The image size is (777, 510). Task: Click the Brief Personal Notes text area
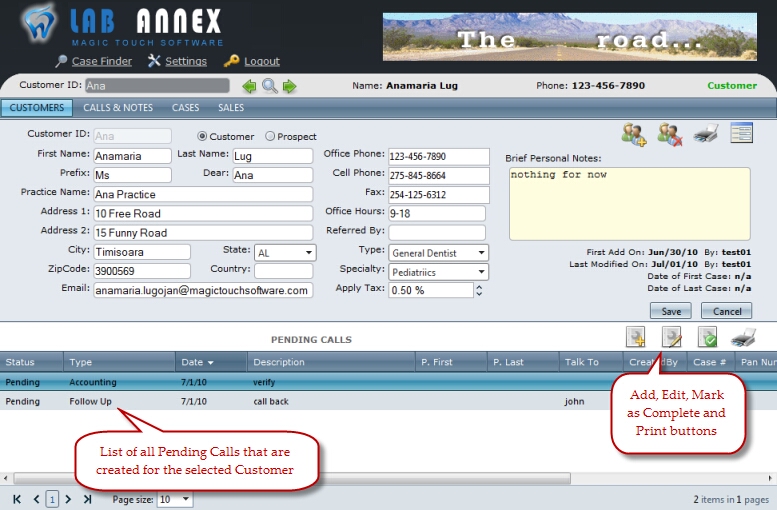pyautogui.click(x=629, y=204)
